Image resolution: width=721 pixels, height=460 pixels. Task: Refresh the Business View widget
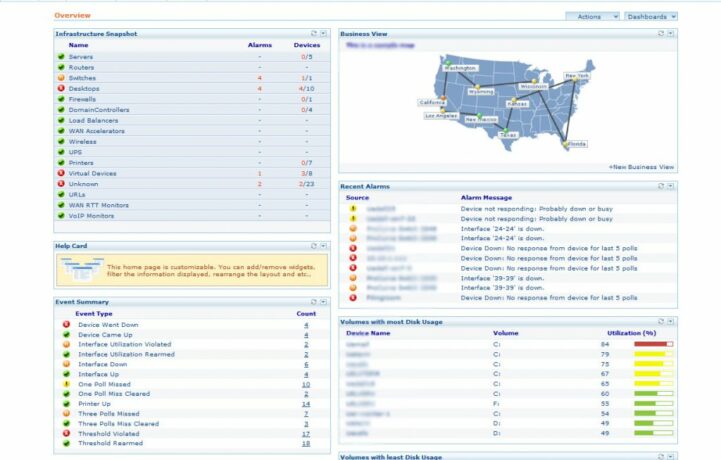[661, 34]
